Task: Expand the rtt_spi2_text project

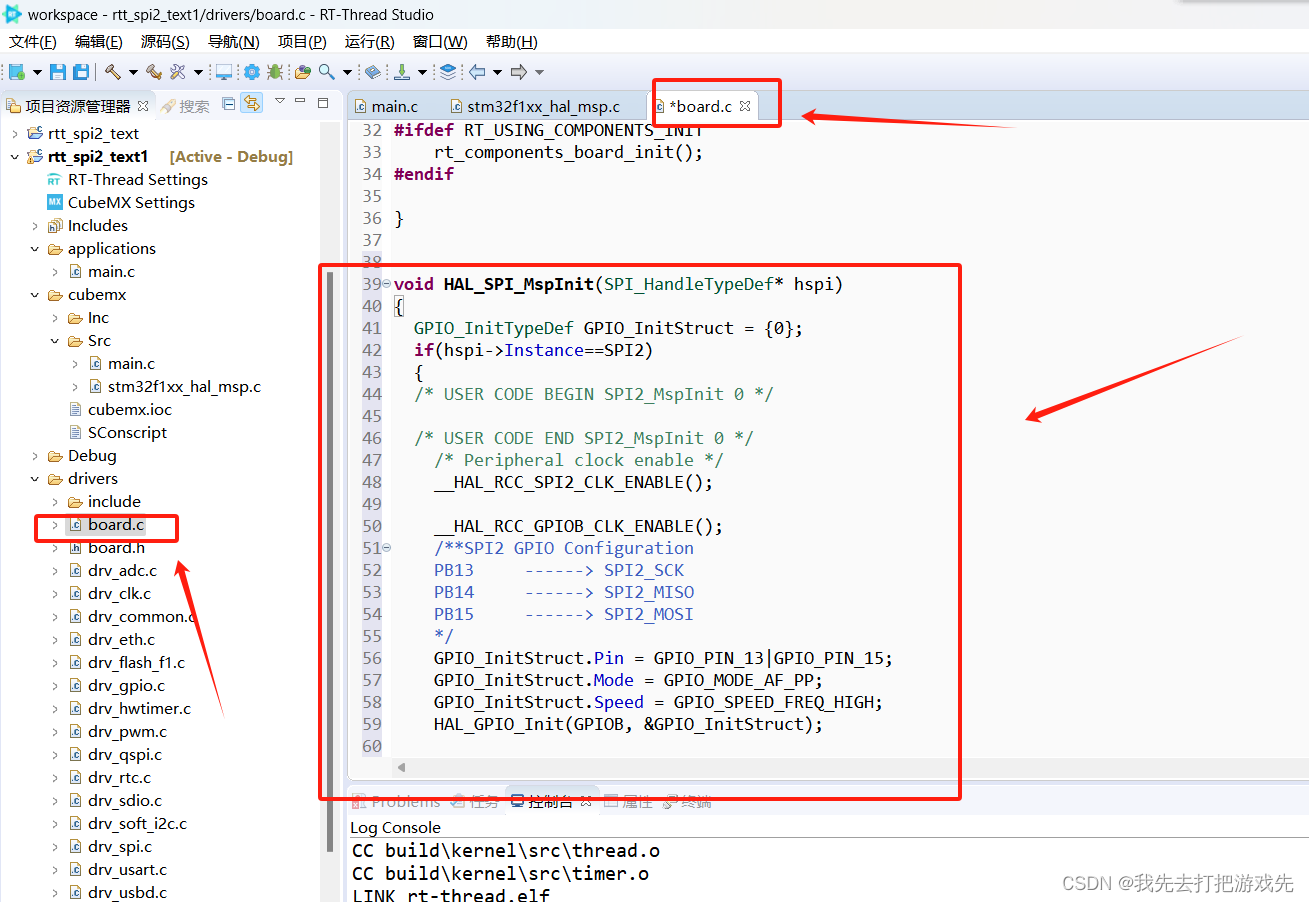Action: click(x=15, y=134)
